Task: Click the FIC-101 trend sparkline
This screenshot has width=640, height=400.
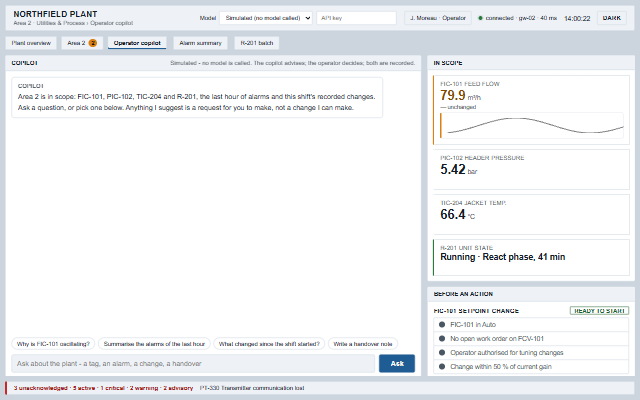Action: (x=532, y=125)
